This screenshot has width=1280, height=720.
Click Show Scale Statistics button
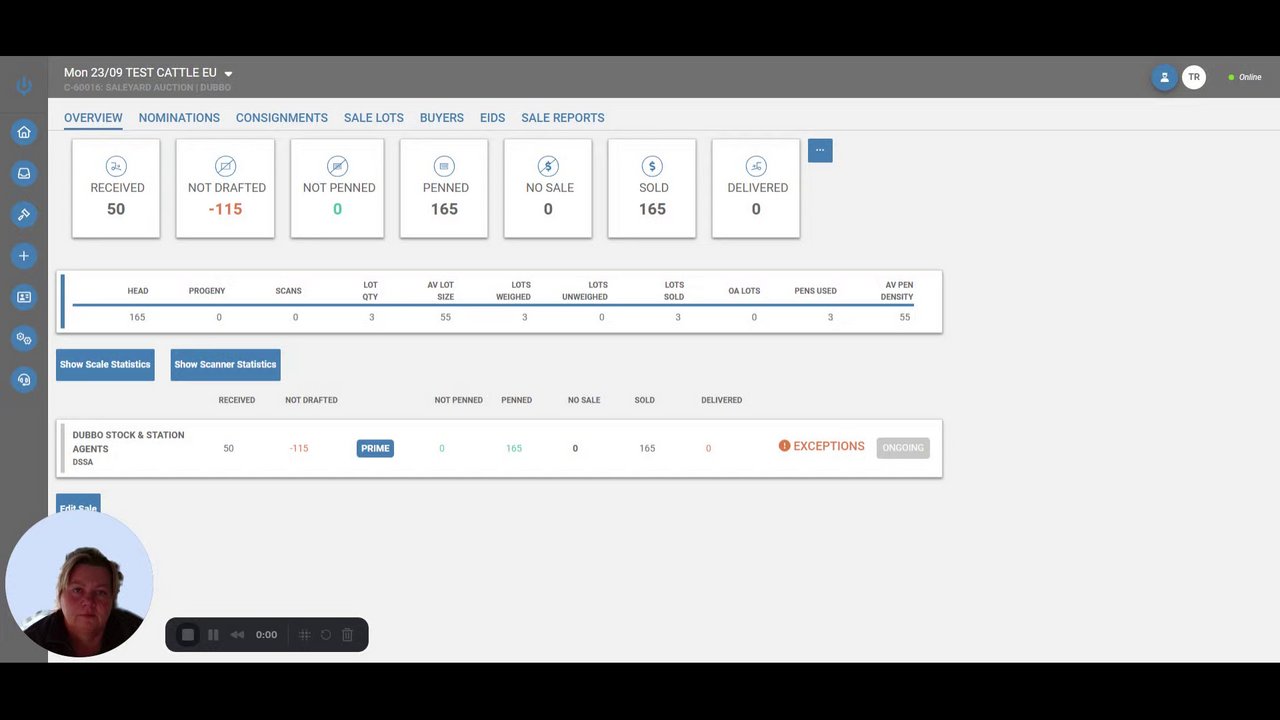(105, 364)
